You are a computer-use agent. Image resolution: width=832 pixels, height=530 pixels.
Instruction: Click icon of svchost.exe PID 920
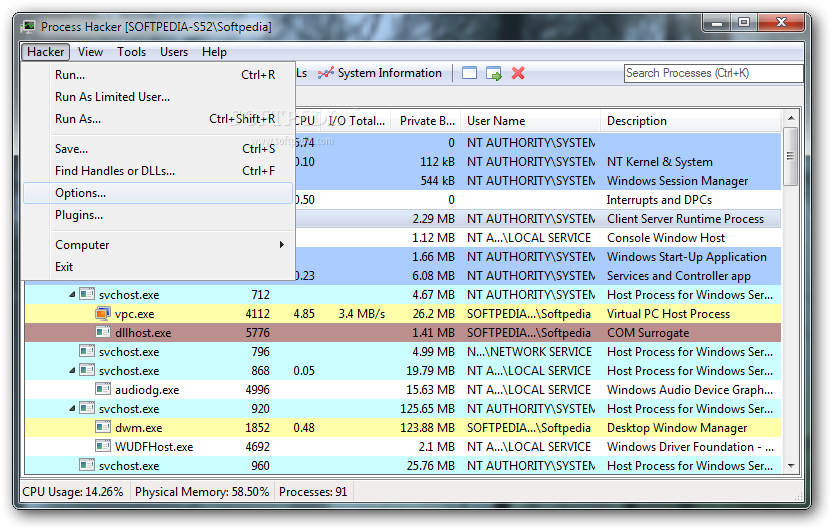click(87, 409)
